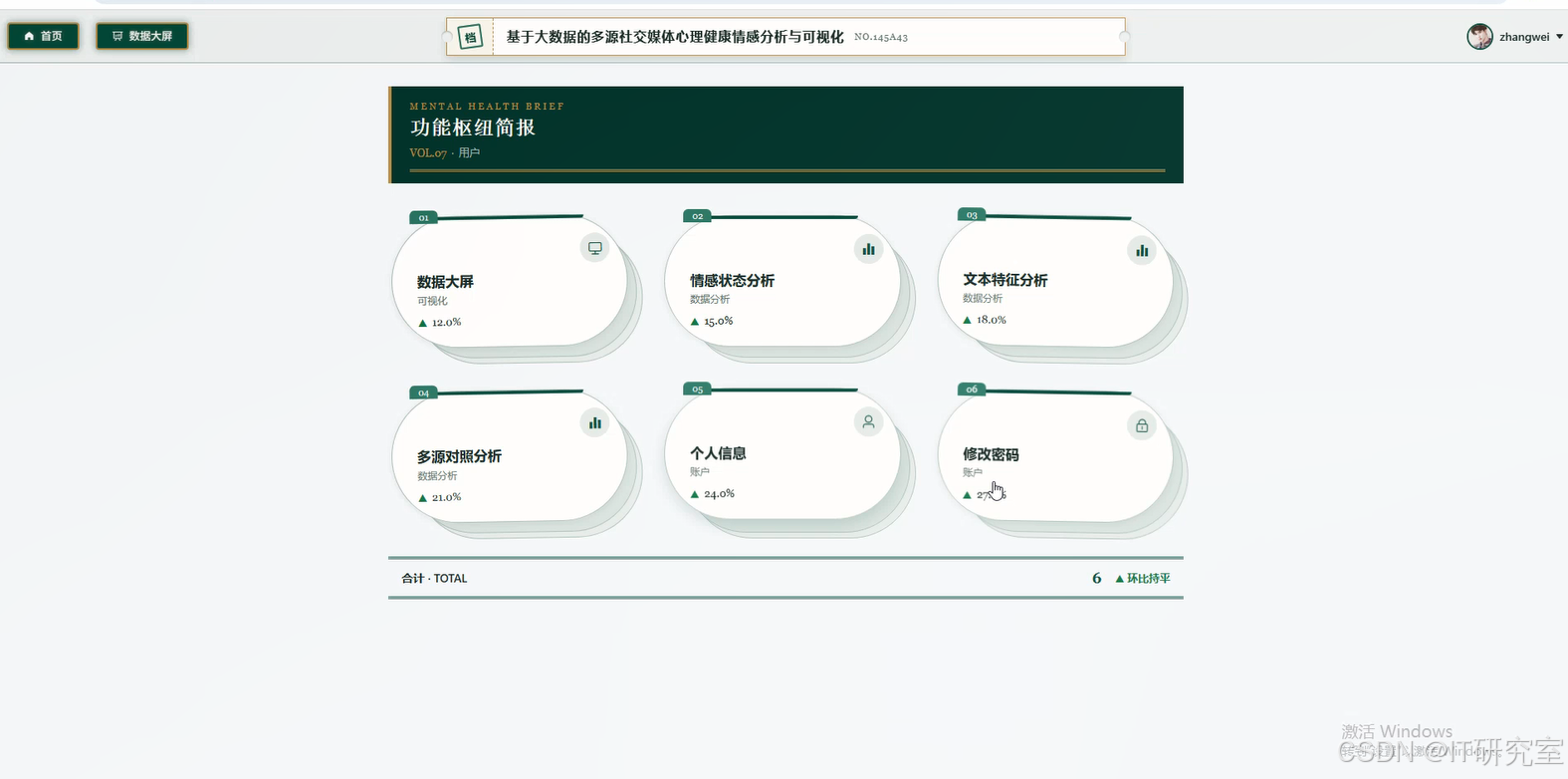Click the 合计 · TOTAL label

[x=434, y=578]
